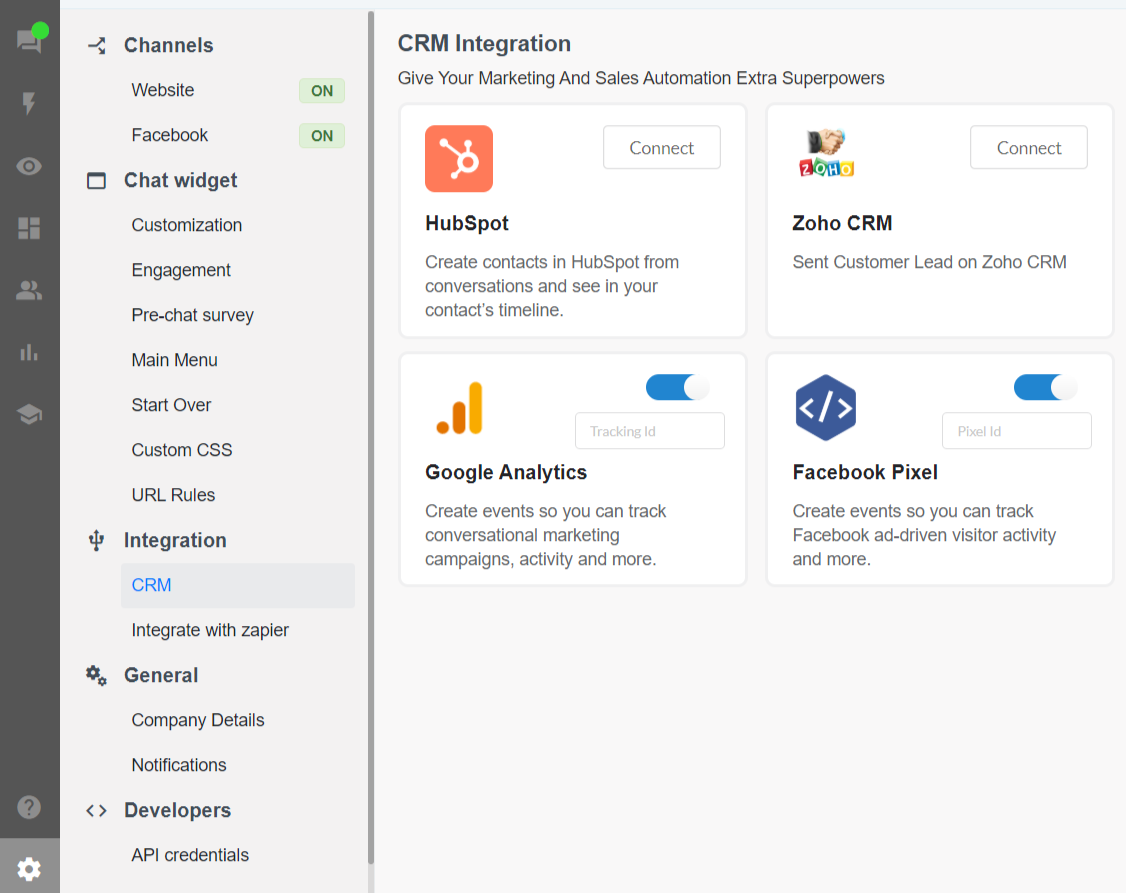The height and width of the screenshot is (893, 1126).
Task: Click the Tracking Id input field
Action: [x=649, y=431]
